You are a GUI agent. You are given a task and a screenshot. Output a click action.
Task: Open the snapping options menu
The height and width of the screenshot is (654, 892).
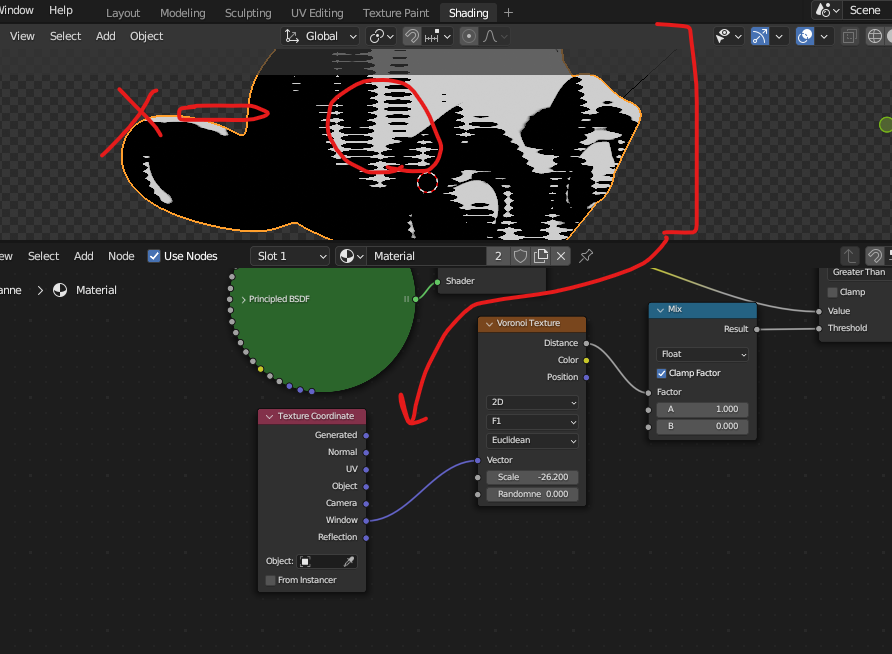pos(437,36)
